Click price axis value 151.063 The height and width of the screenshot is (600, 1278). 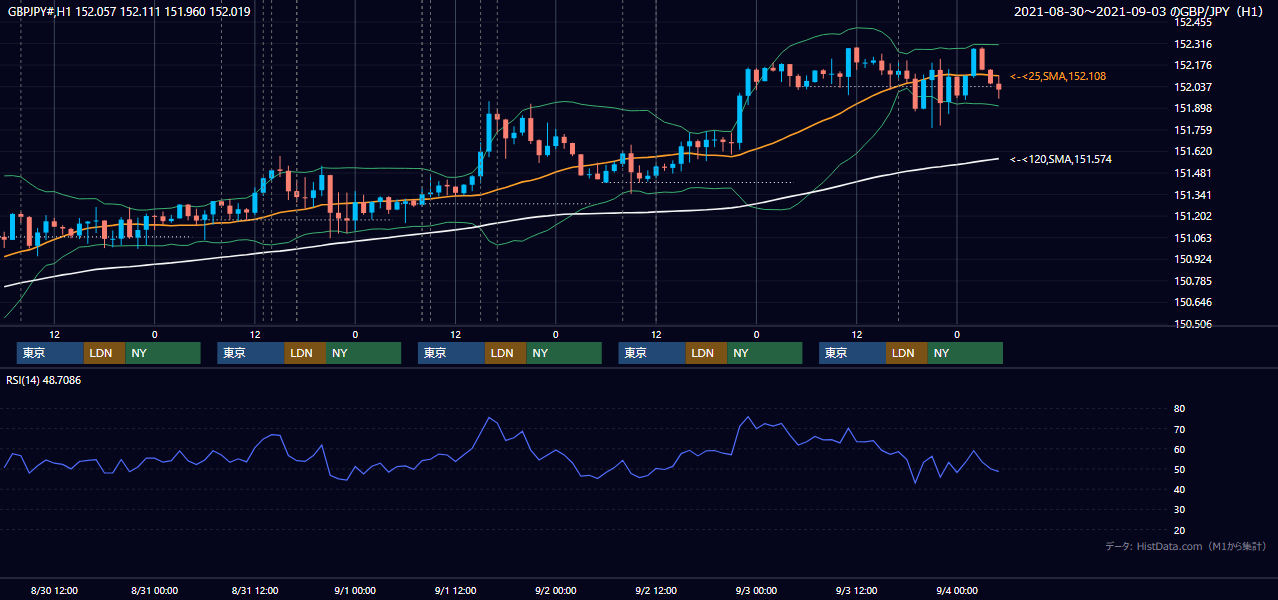click(x=1192, y=238)
